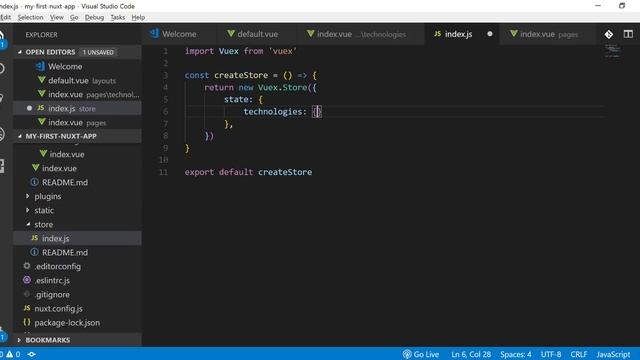Viewport: 640px width, 360px height.
Task: Place cursor on 'export default createStore' line
Action: (x=248, y=172)
